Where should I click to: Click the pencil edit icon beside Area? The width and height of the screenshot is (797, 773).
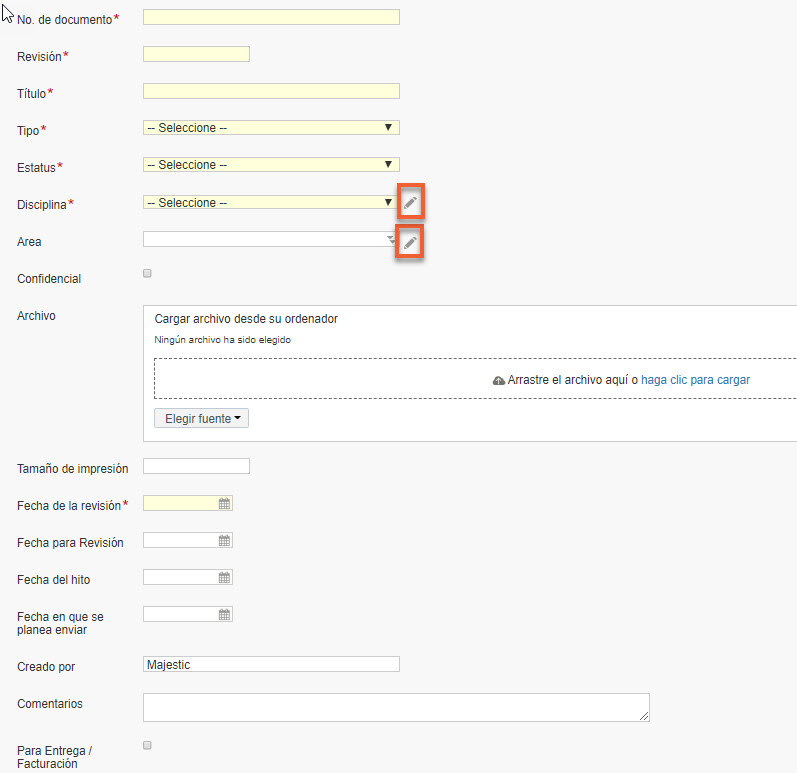pyautogui.click(x=410, y=243)
